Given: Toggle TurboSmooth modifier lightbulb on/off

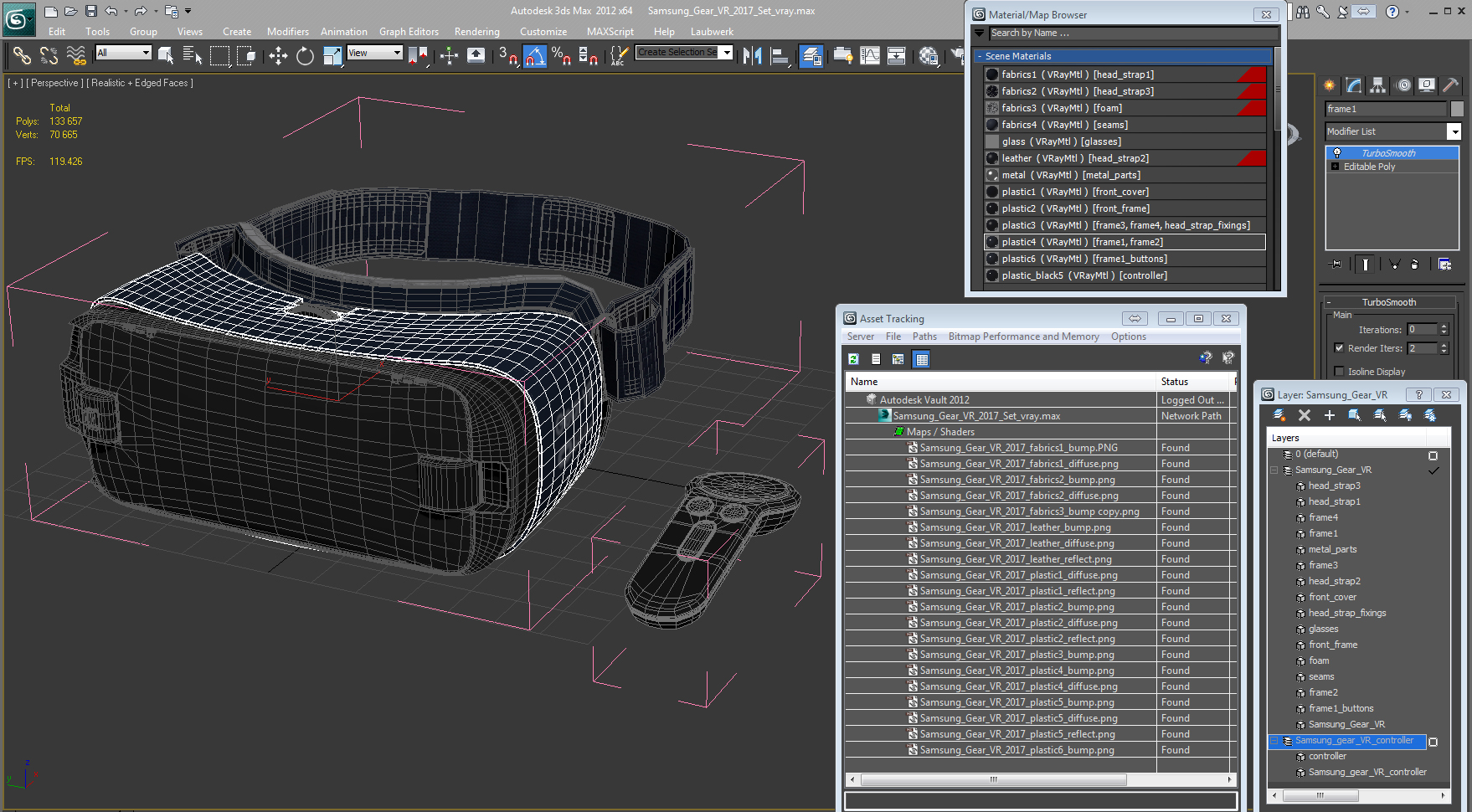Looking at the screenshot, I should tap(1337, 153).
